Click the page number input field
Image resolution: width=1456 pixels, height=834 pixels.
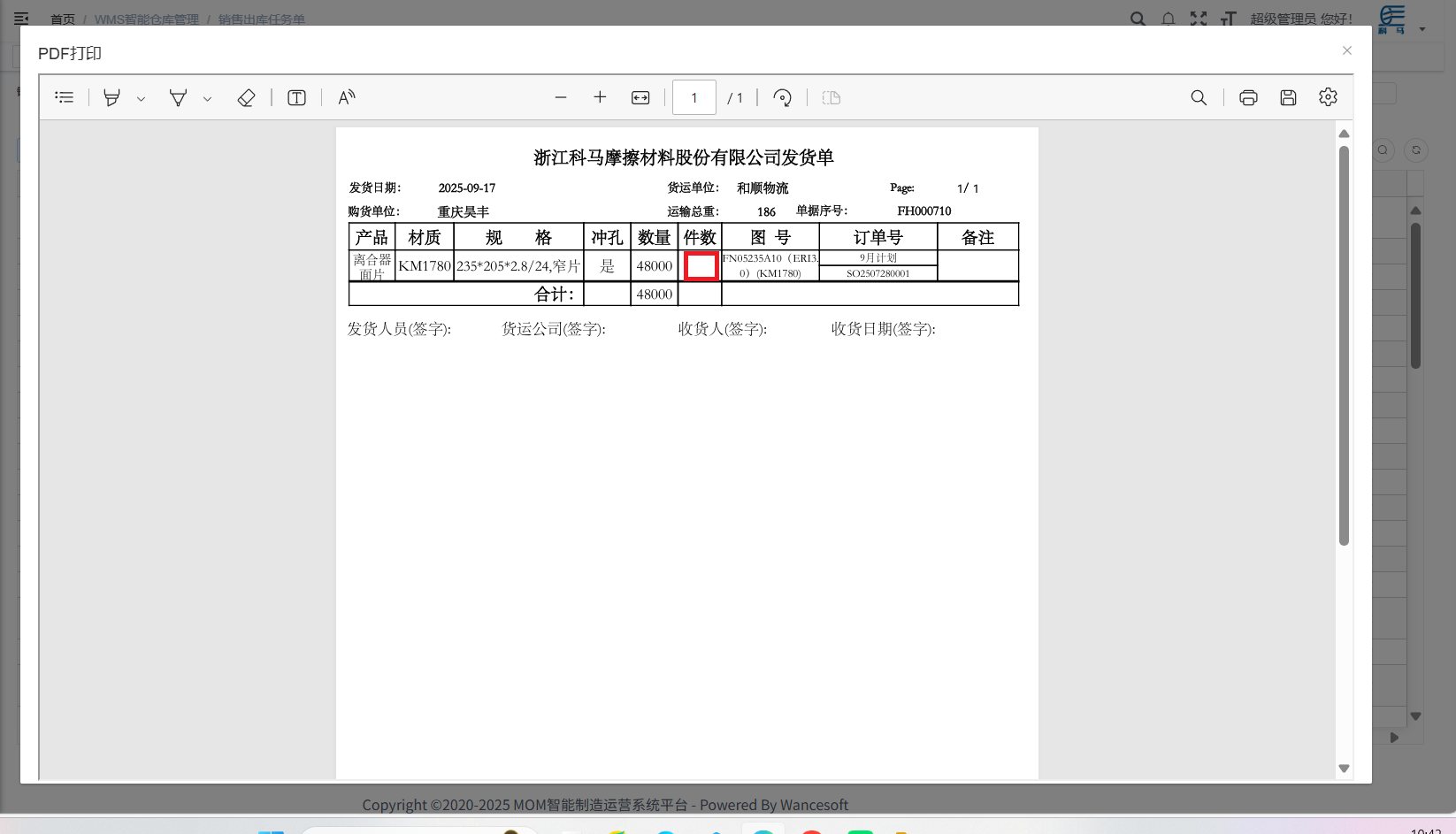tap(694, 97)
